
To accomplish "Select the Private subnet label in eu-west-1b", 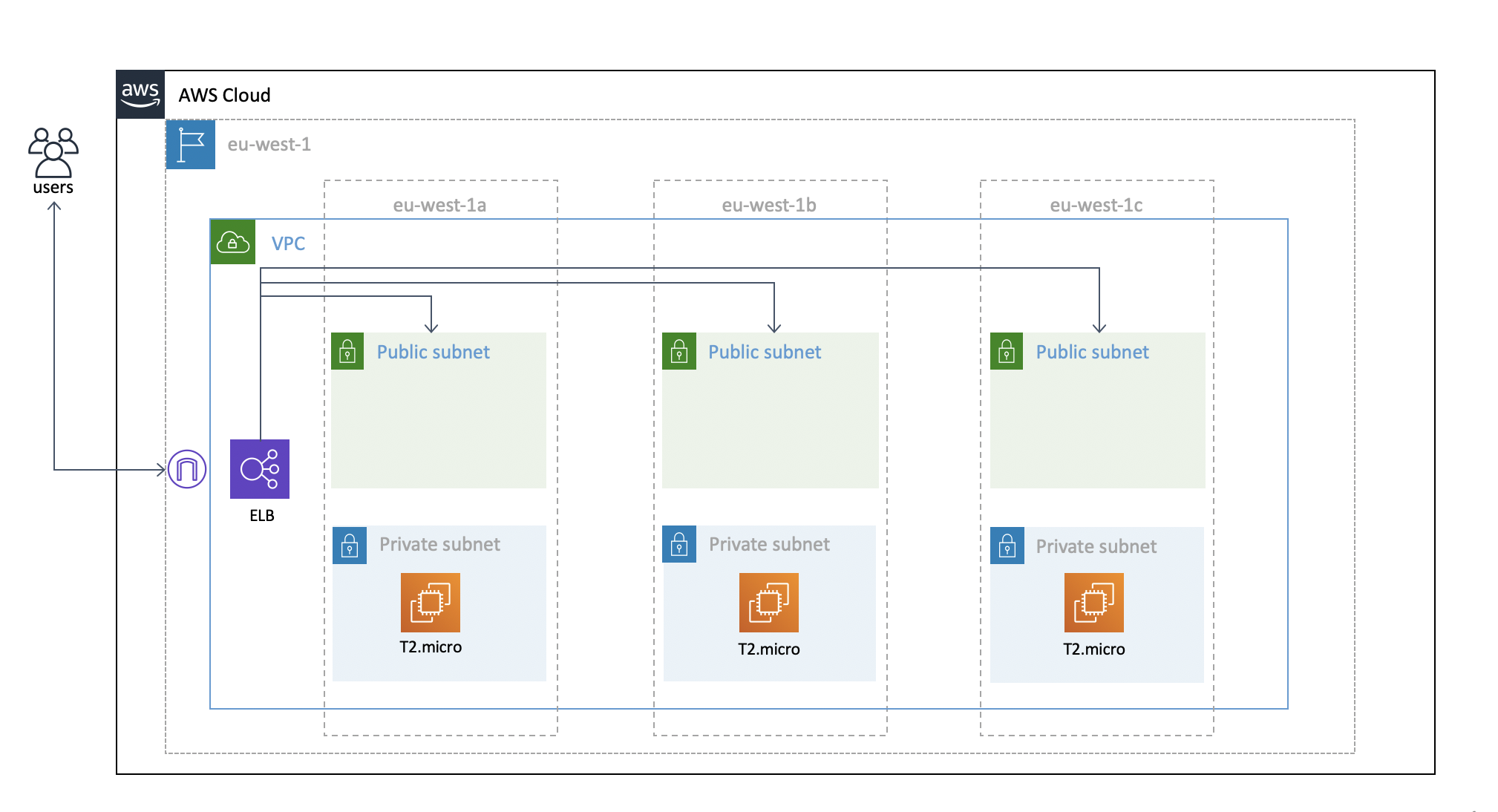I will [x=769, y=544].
